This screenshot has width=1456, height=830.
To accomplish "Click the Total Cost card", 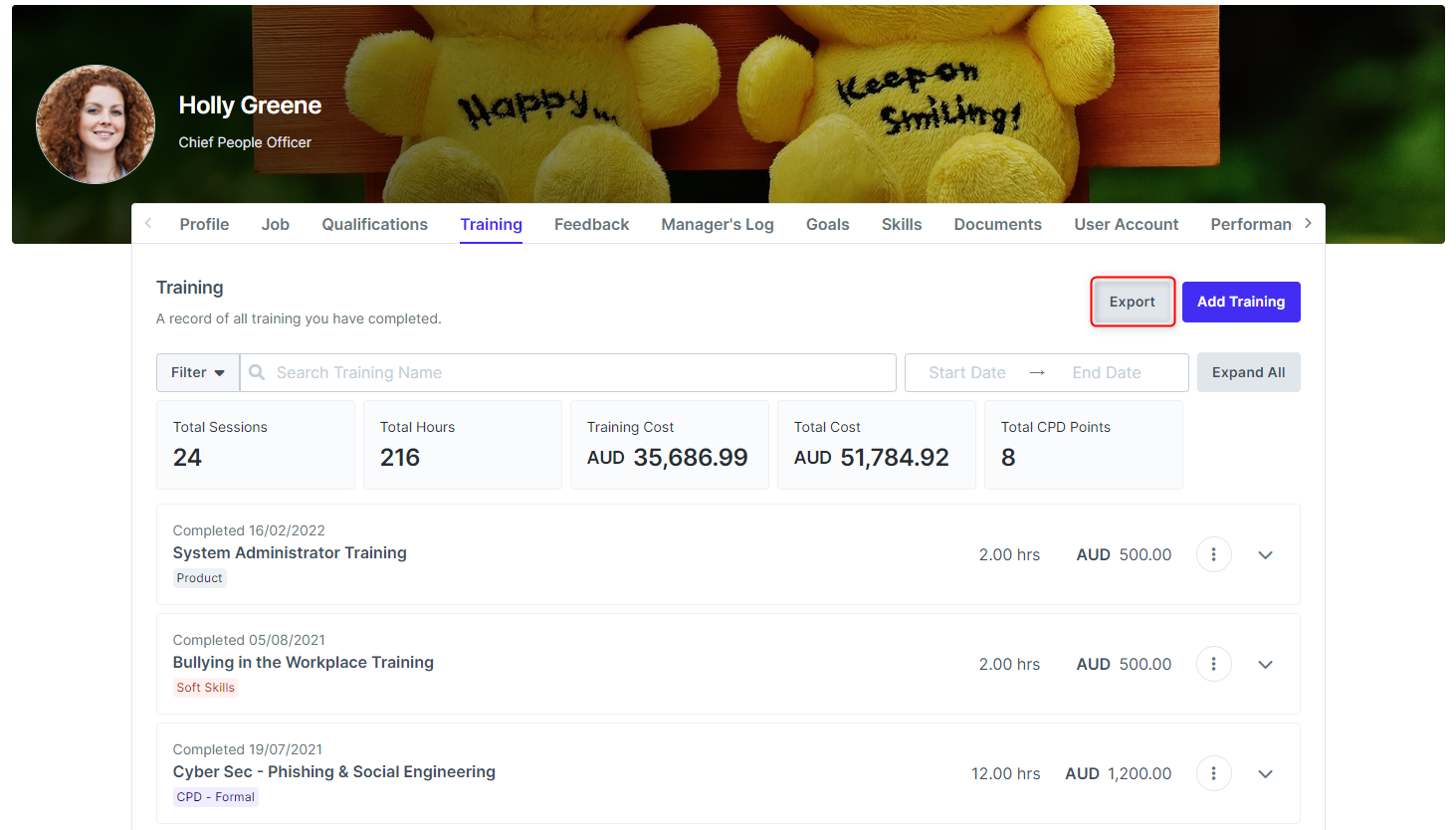I will coord(877,445).
